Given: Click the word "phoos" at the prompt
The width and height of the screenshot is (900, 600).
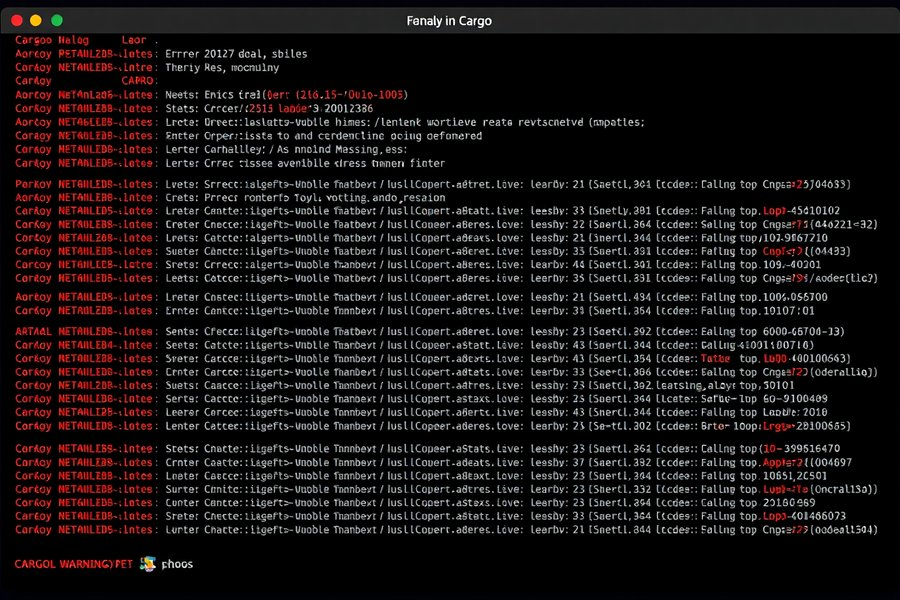Looking at the screenshot, I should tap(177, 564).
